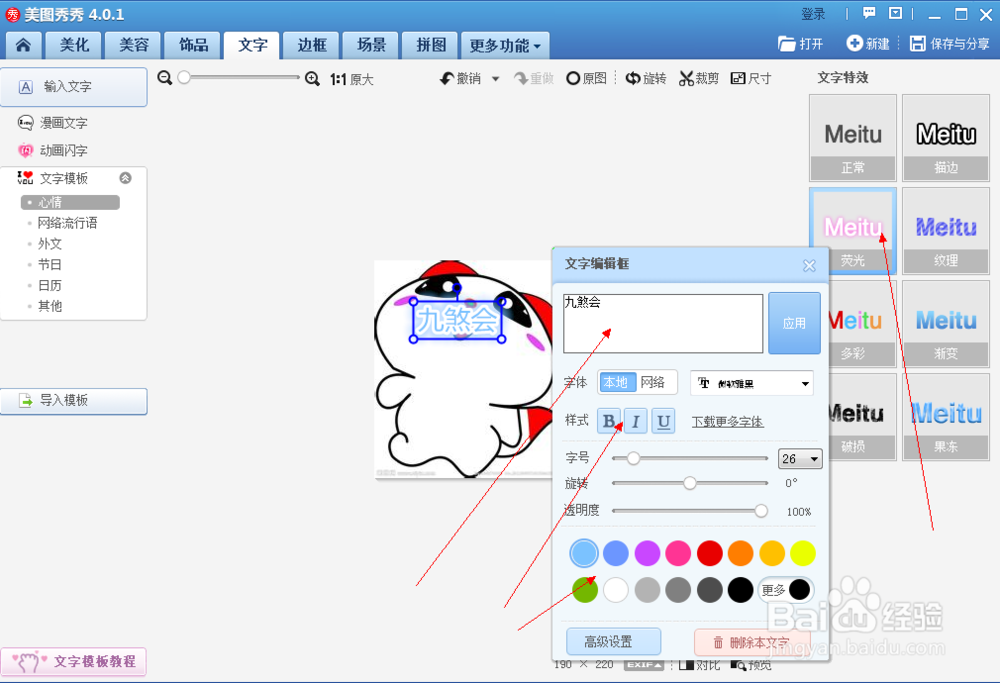Open the font size 26 dropdown
This screenshot has width=1000, height=683.
(800, 458)
